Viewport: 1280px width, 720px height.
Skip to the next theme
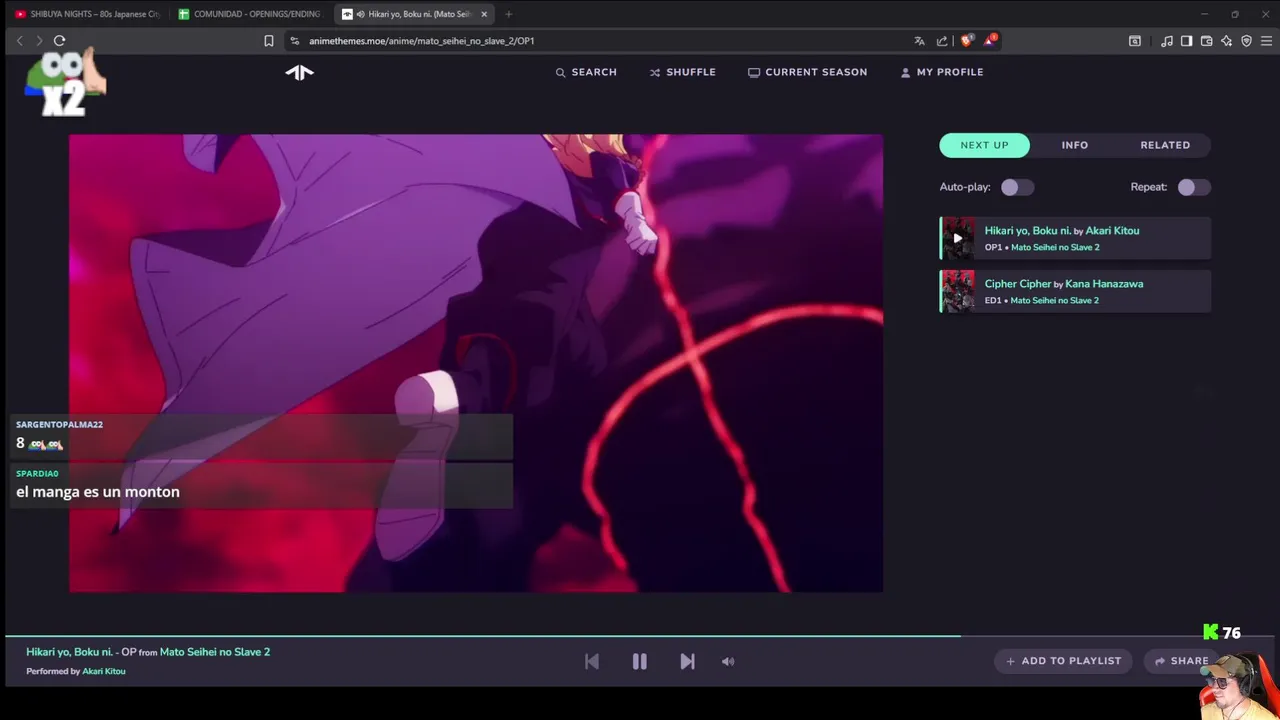click(687, 661)
